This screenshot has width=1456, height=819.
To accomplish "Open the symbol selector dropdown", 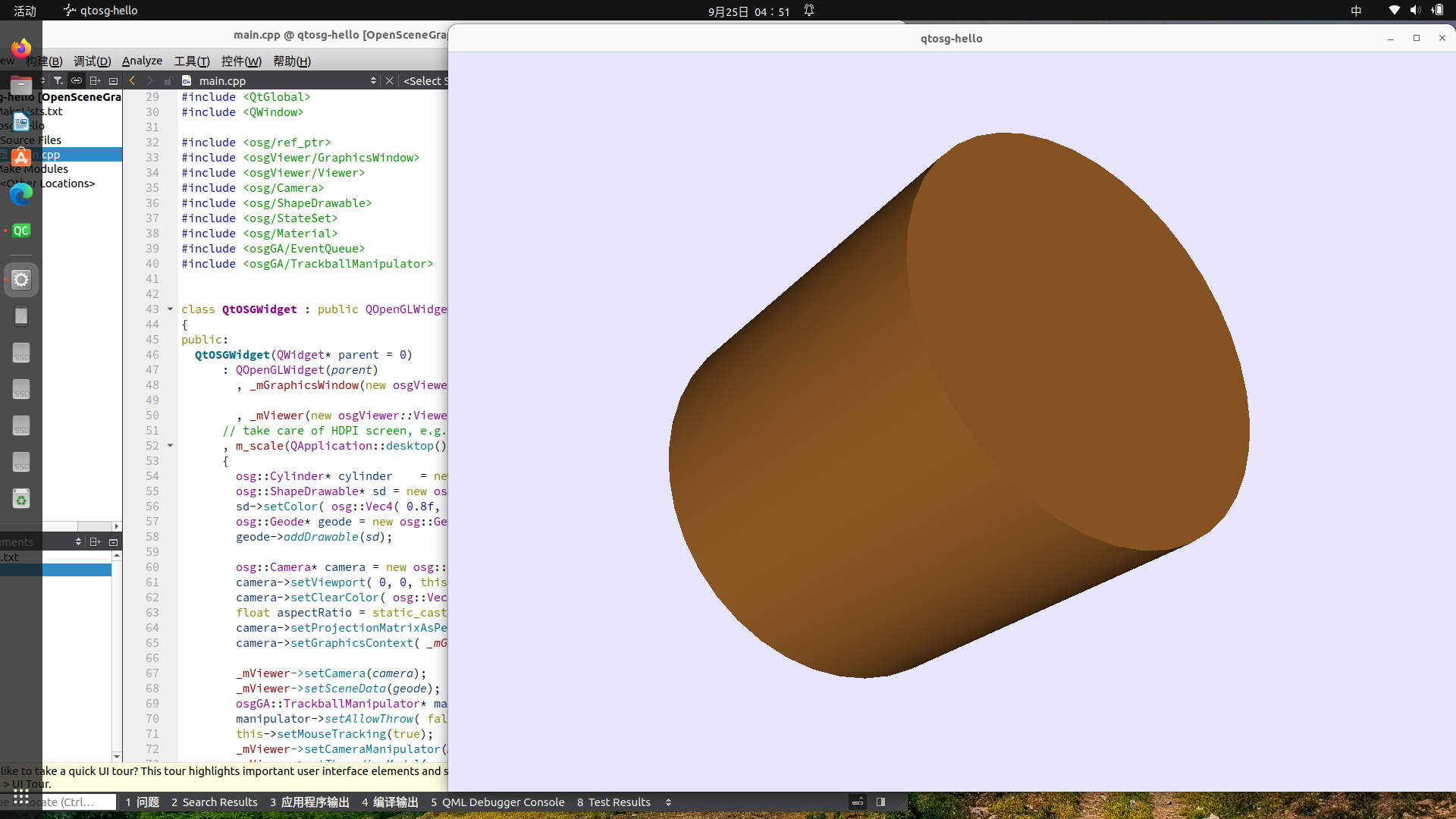I will coord(425,80).
